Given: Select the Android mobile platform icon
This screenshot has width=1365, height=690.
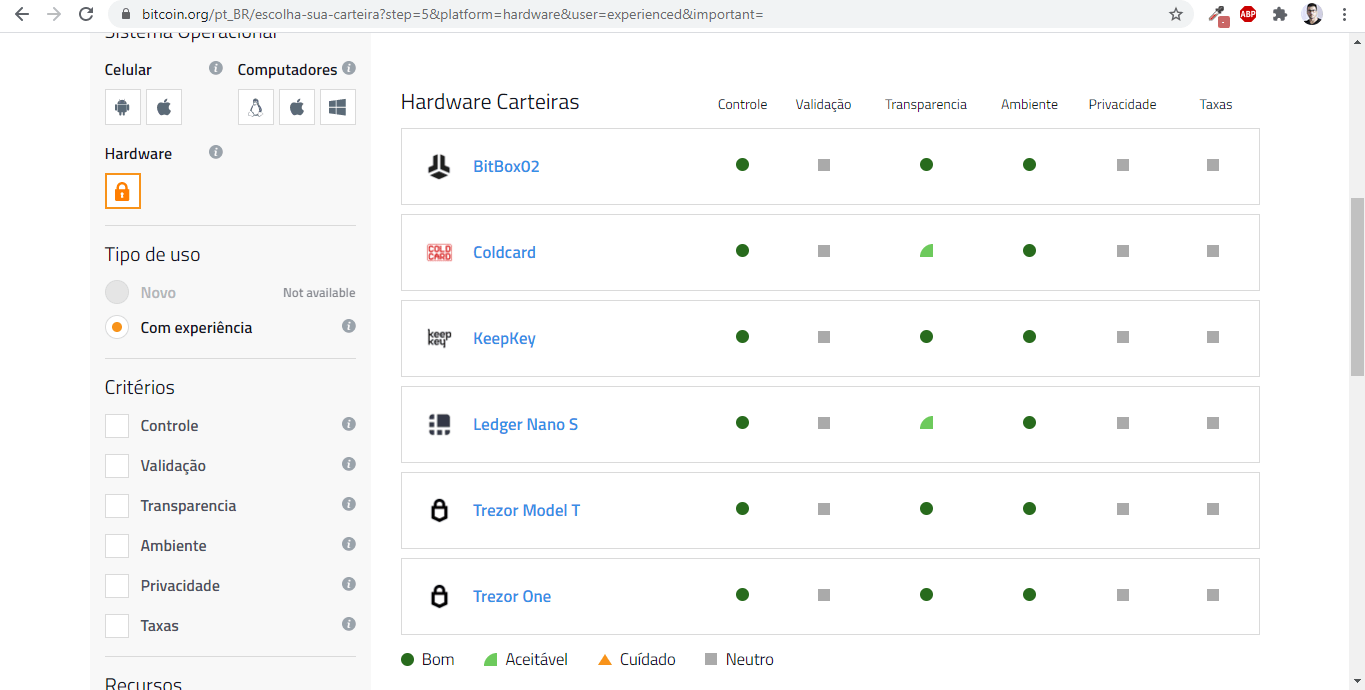Looking at the screenshot, I should click(x=123, y=107).
